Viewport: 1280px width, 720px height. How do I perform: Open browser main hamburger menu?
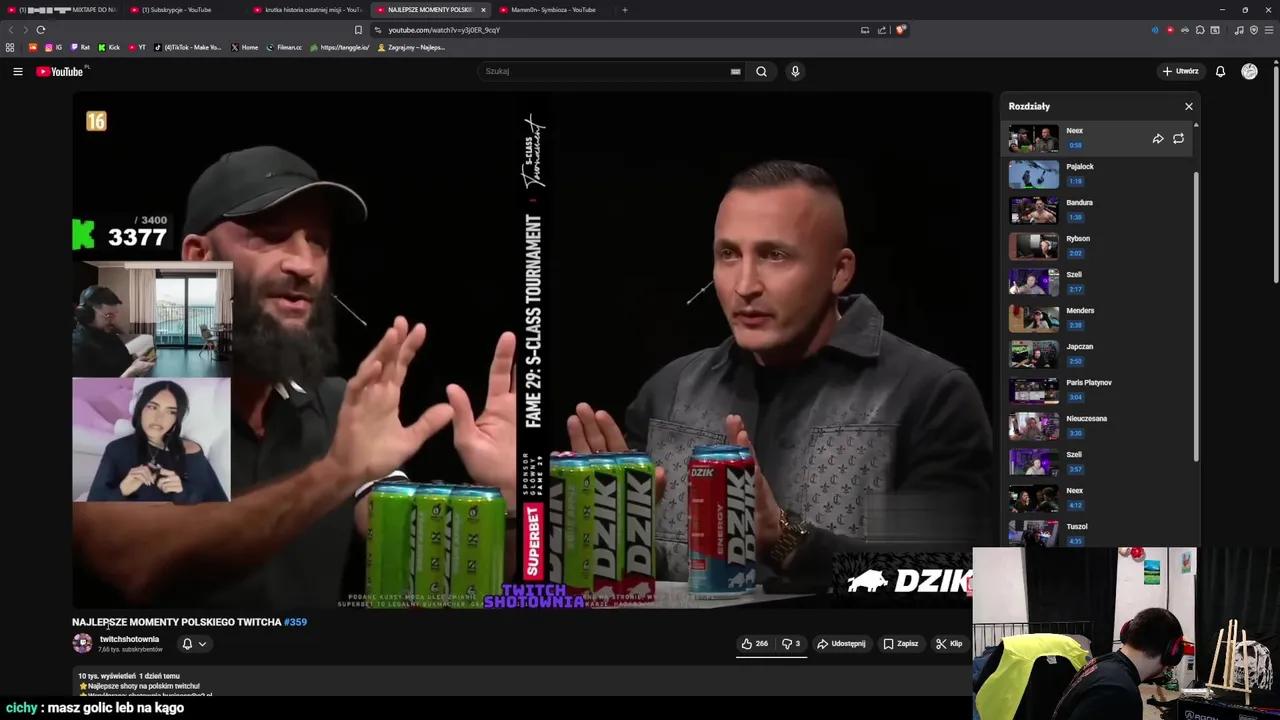click(1268, 30)
